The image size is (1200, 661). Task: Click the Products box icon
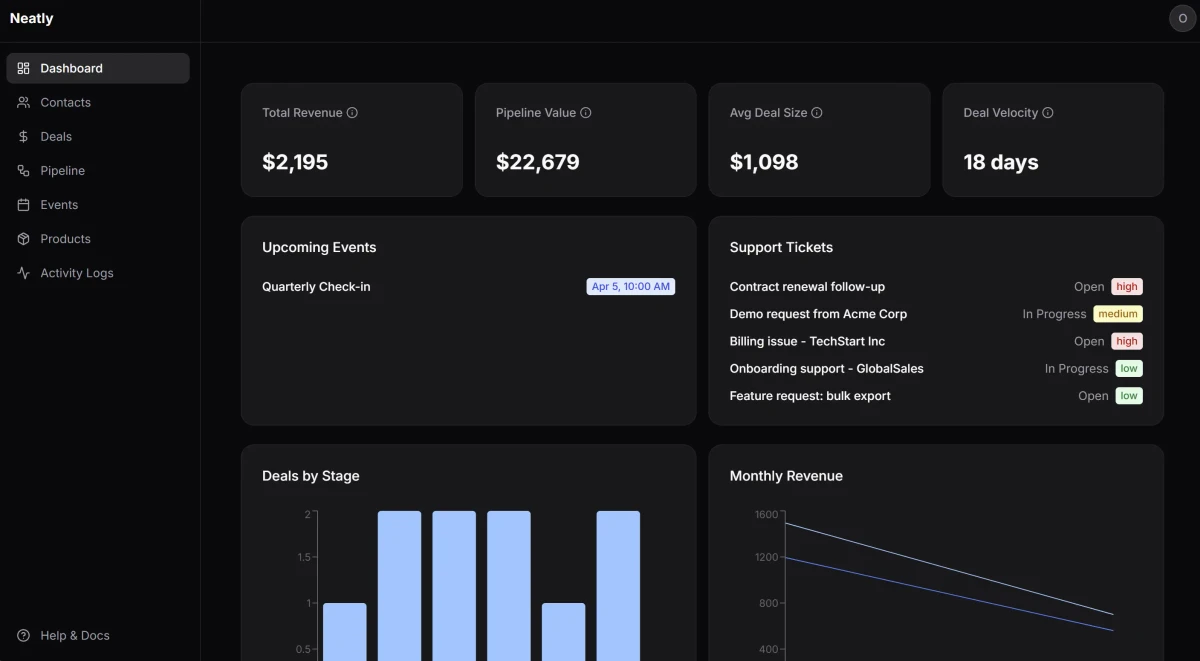point(23,238)
